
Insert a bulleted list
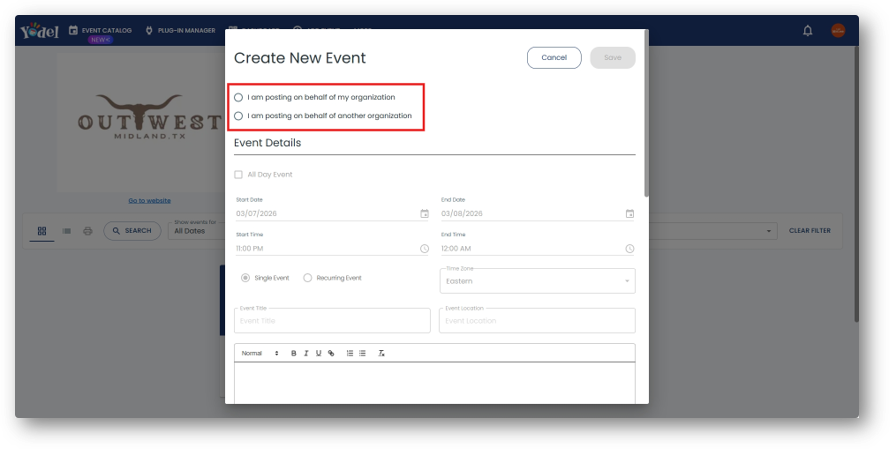pos(362,353)
